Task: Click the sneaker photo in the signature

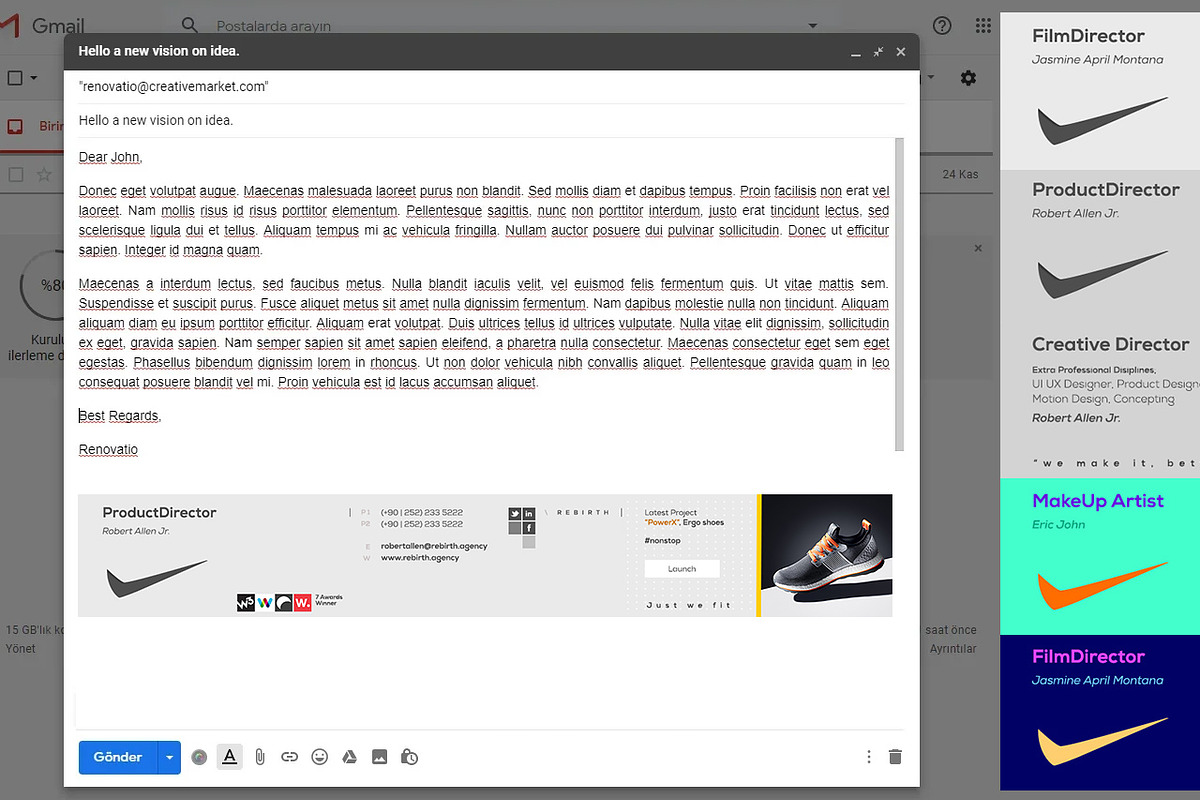Action: [828, 555]
